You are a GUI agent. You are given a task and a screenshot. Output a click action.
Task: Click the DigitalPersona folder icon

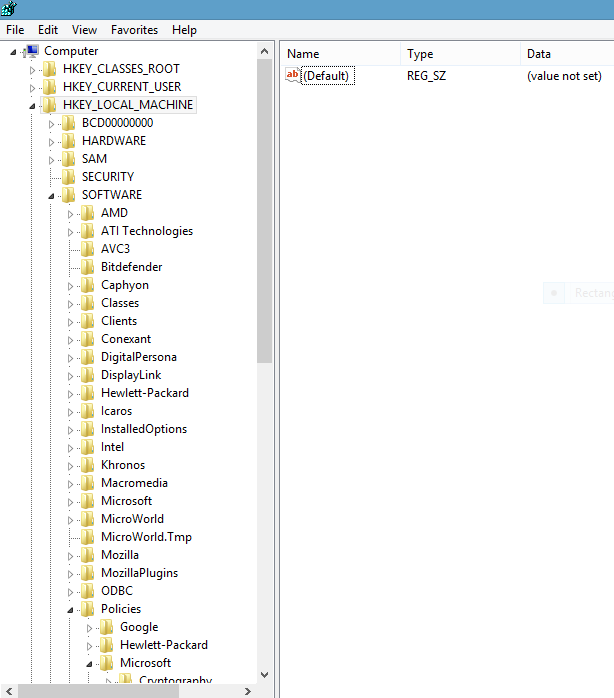[x=87, y=357]
